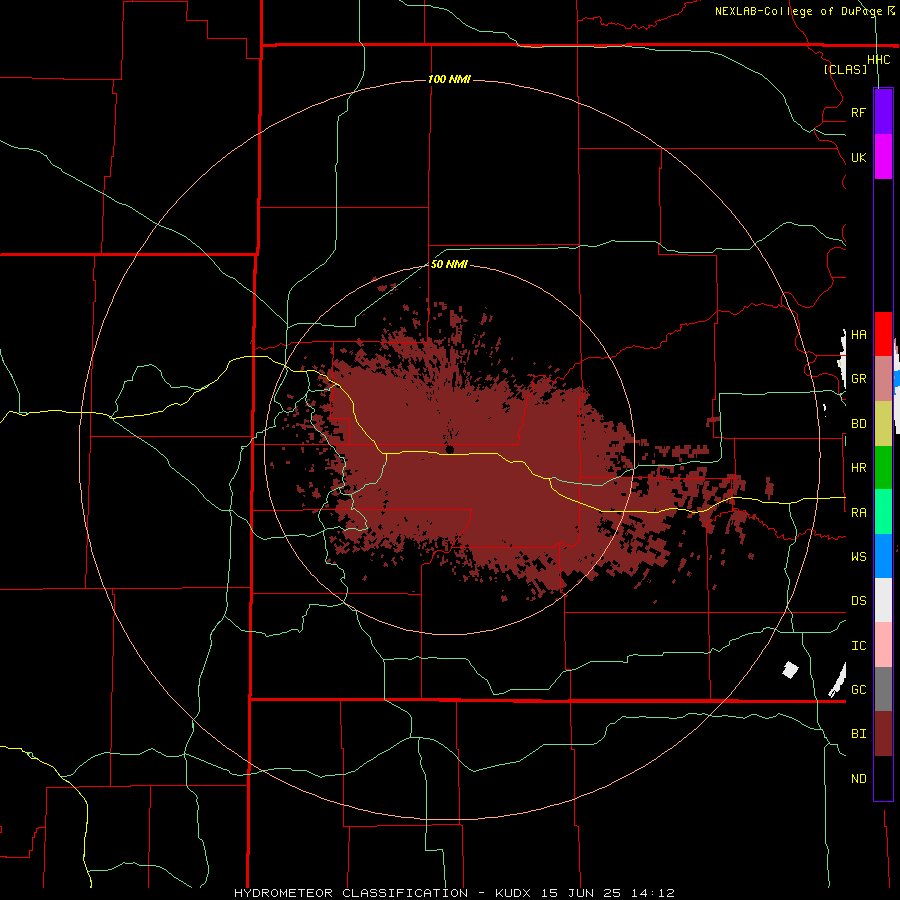The height and width of the screenshot is (900, 900).
Task: Pick the RA aqua-green legend swatch
Action: click(883, 512)
